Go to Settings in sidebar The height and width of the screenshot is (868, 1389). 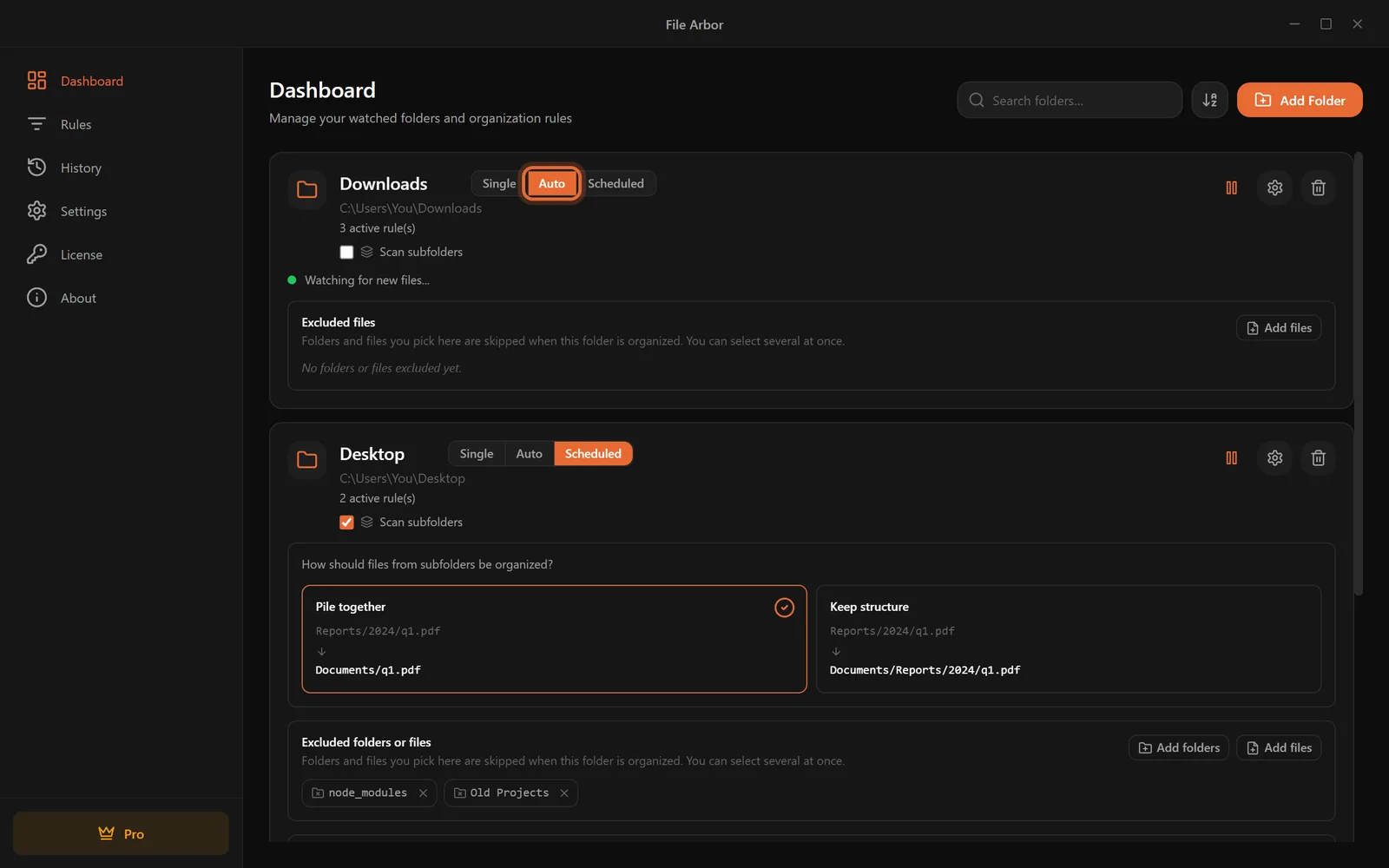[121, 211]
